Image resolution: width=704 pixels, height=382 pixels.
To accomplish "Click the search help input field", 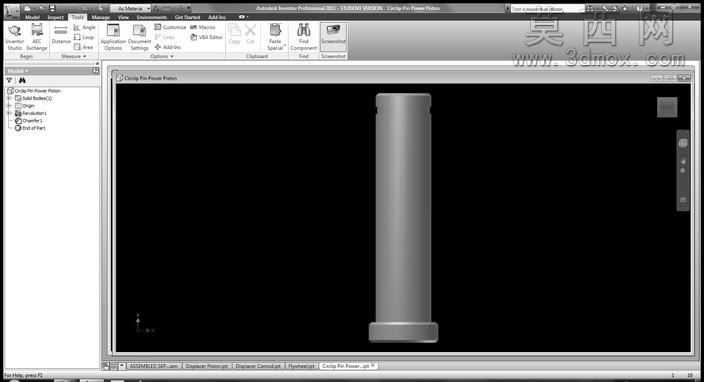I will (547, 9).
